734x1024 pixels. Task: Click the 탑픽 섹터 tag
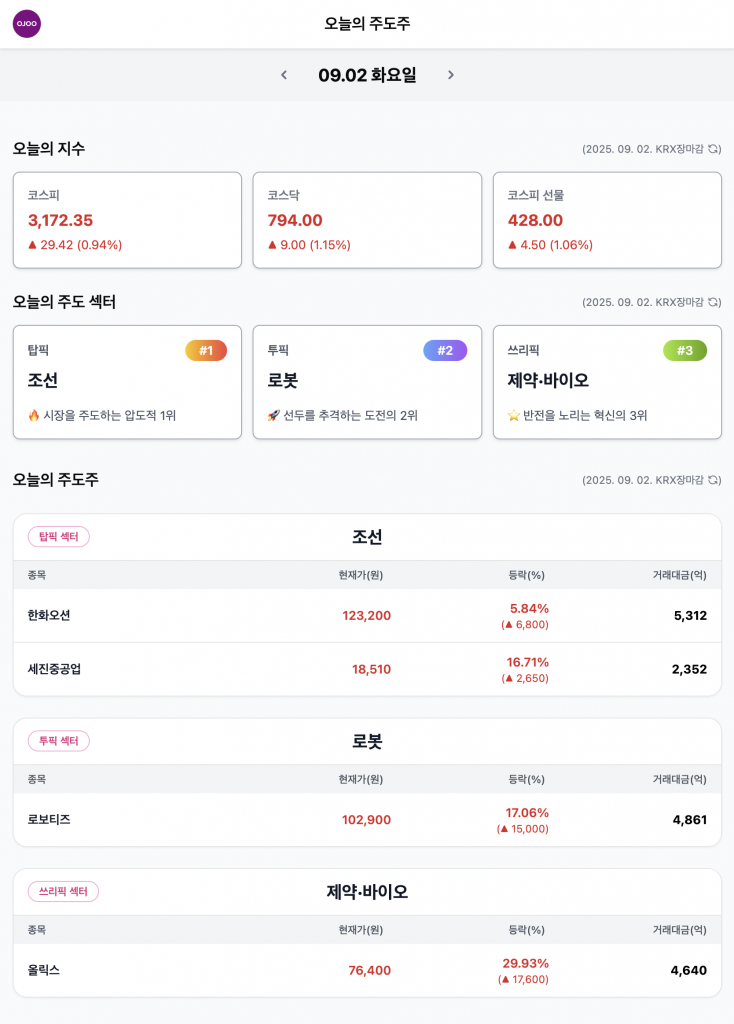(59, 537)
